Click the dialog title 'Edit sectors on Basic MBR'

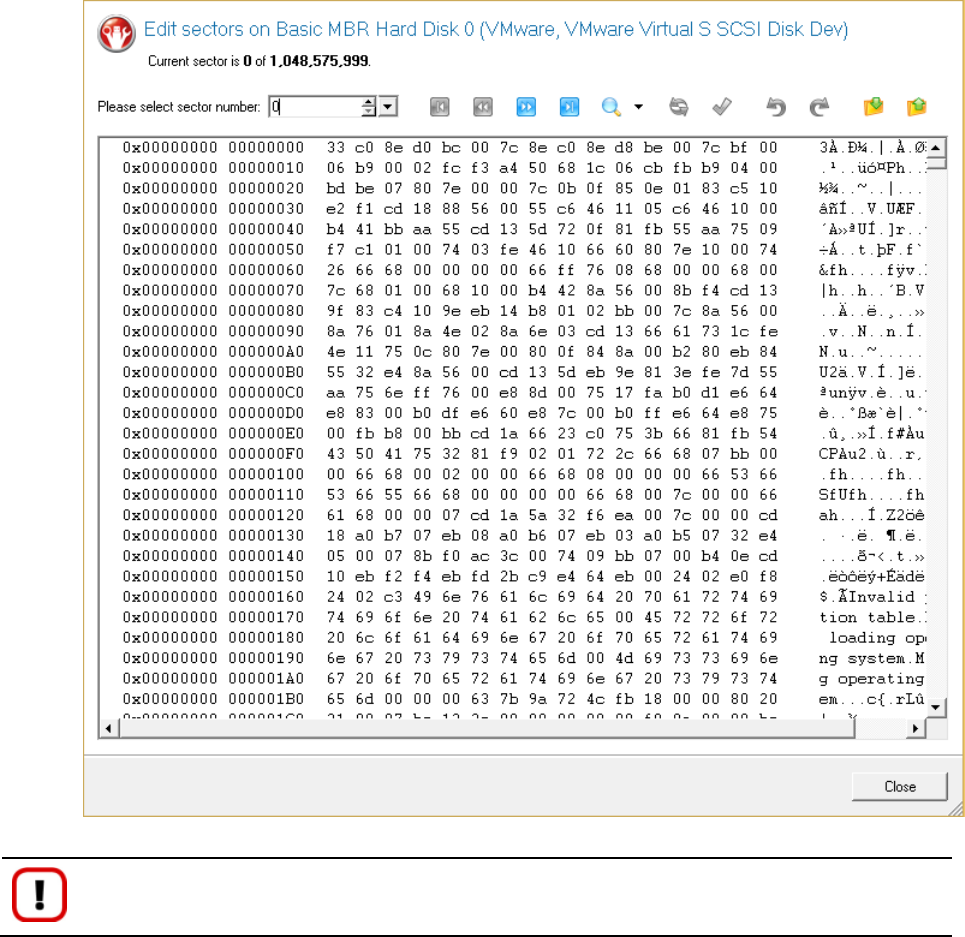pos(257,29)
